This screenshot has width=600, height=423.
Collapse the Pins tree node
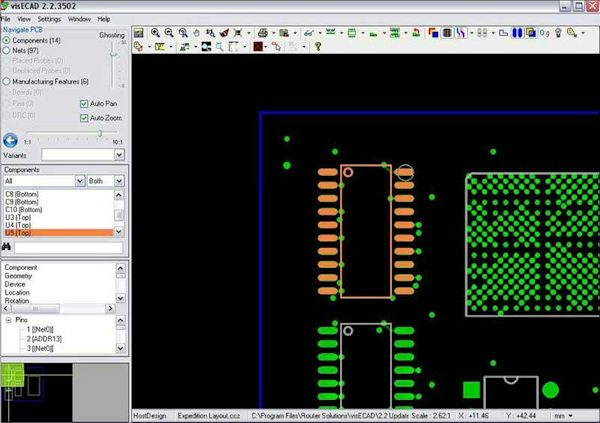pos(8,320)
